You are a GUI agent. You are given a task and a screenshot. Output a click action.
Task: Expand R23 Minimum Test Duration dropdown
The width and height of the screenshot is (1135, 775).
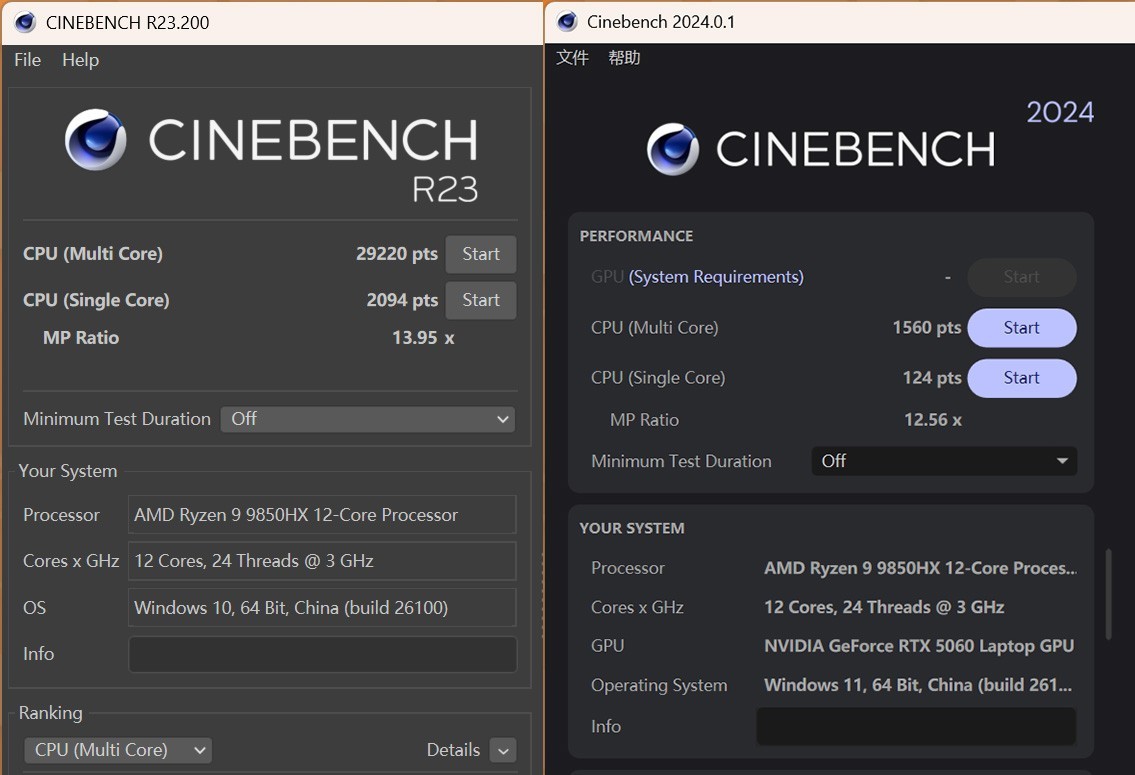tap(369, 419)
